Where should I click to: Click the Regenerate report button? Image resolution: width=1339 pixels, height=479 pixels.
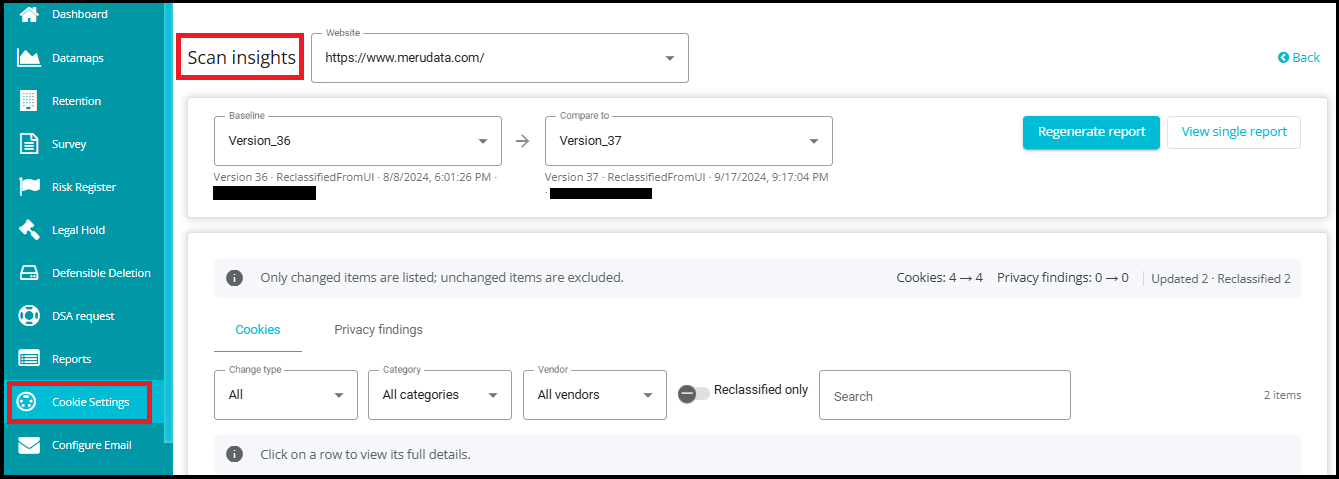pos(1091,132)
